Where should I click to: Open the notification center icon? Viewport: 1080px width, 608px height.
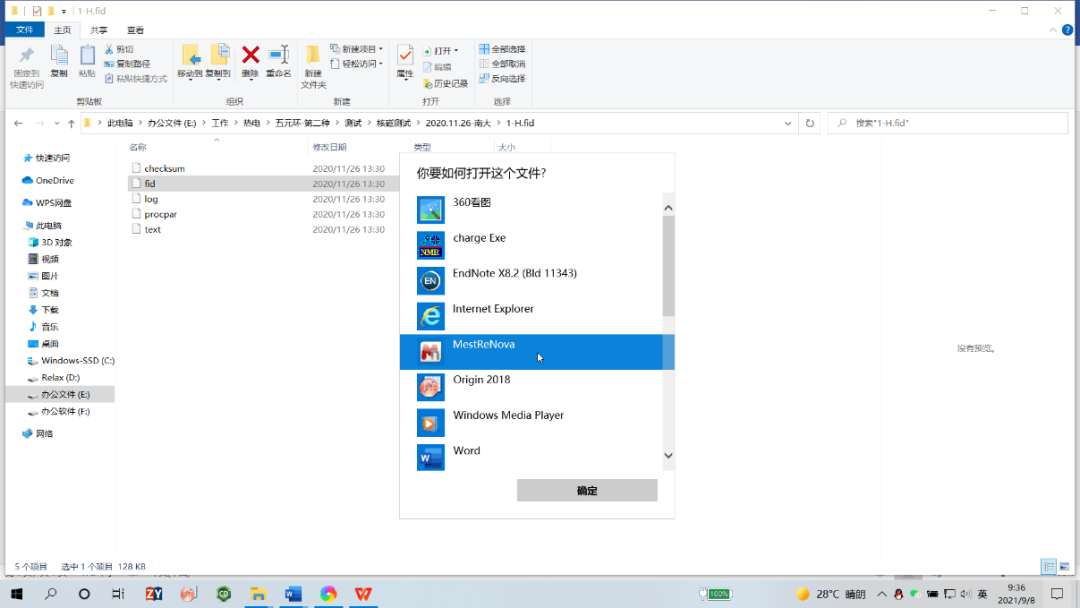pyautogui.click(x=1057, y=594)
